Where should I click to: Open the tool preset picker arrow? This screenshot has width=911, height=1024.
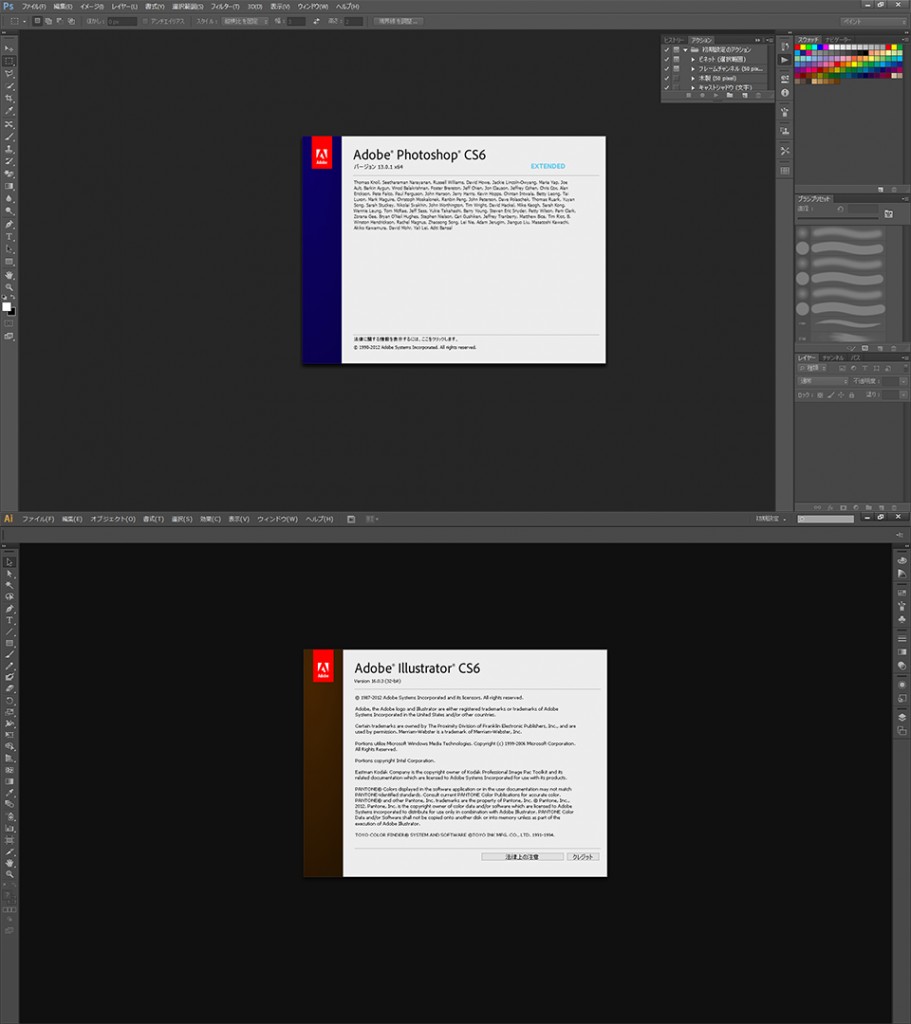25,21
